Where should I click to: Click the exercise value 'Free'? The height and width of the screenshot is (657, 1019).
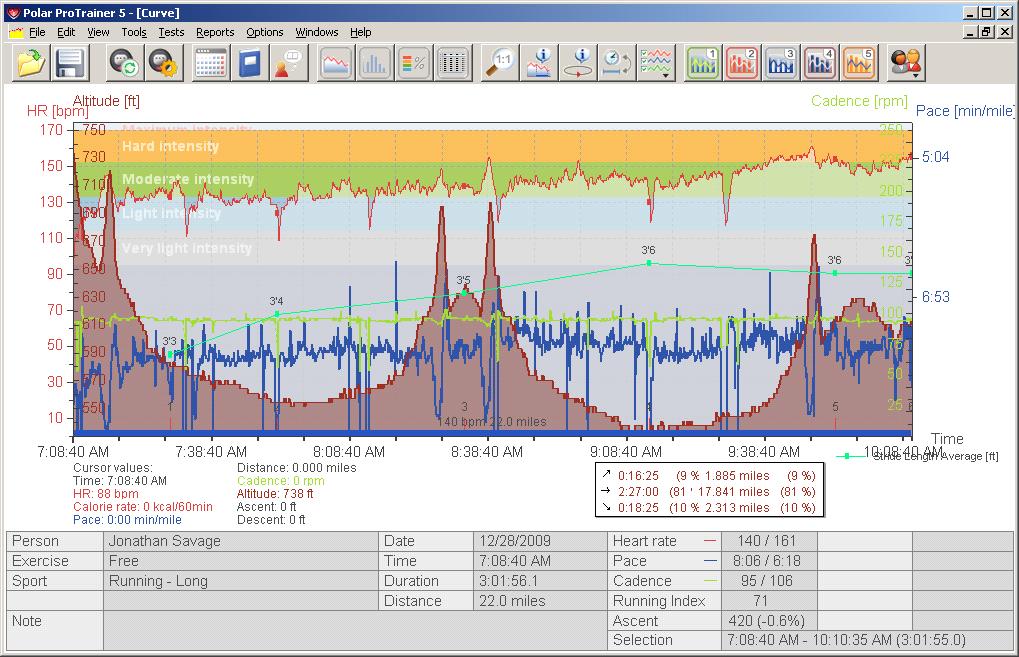(x=123, y=561)
